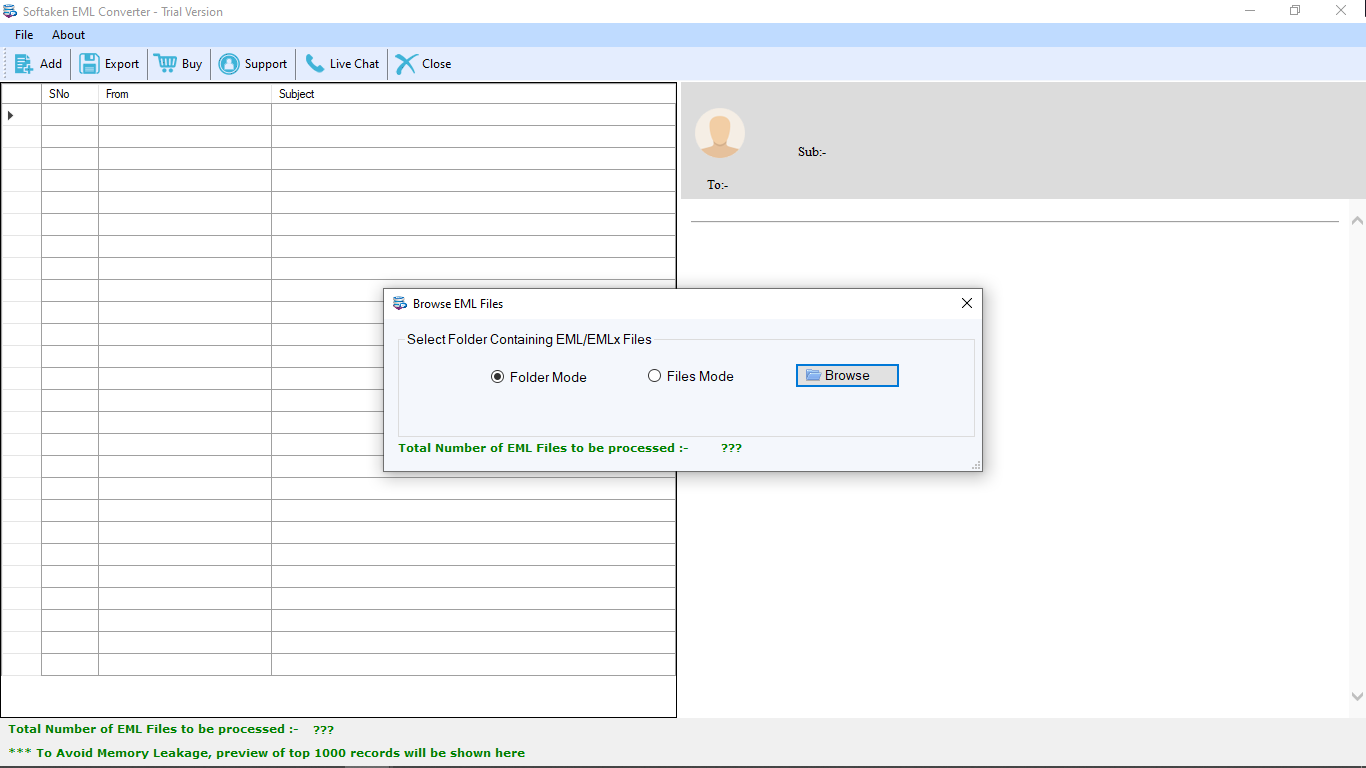Click the Subject column header
This screenshot has height=768, width=1366.
tap(473, 94)
